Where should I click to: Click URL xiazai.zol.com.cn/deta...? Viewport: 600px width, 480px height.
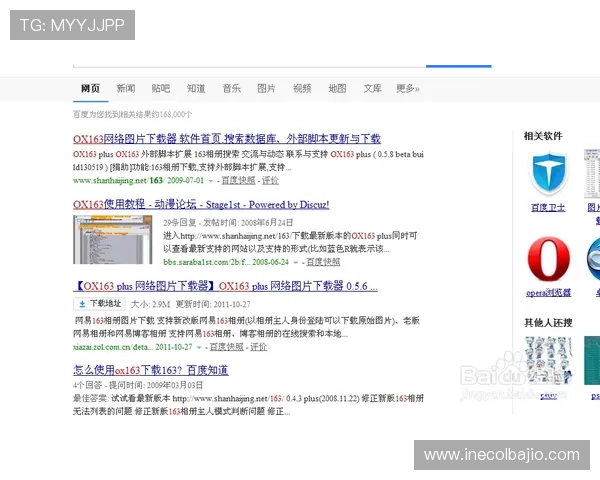point(113,347)
